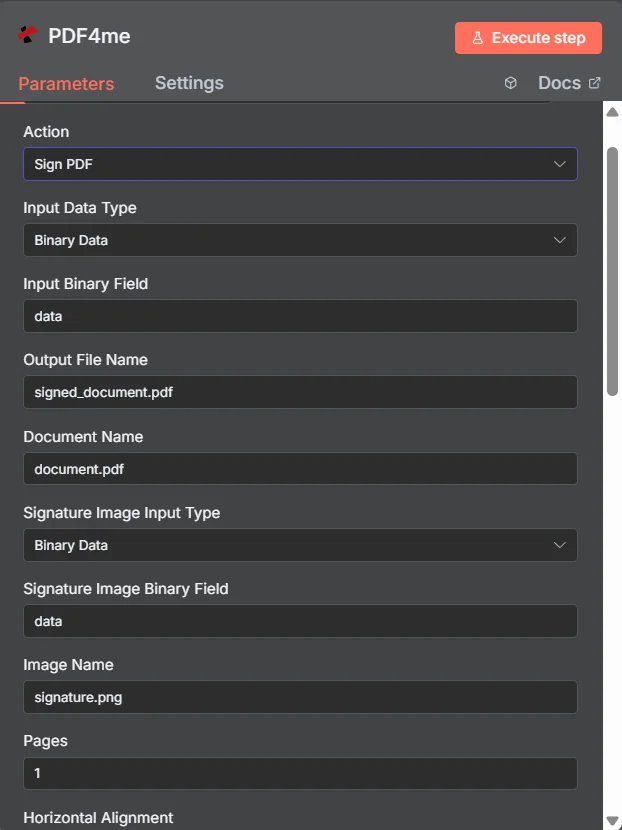Switch to the Parameters tab
The width and height of the screenshot is (622, 830).
tap(66, 84)
